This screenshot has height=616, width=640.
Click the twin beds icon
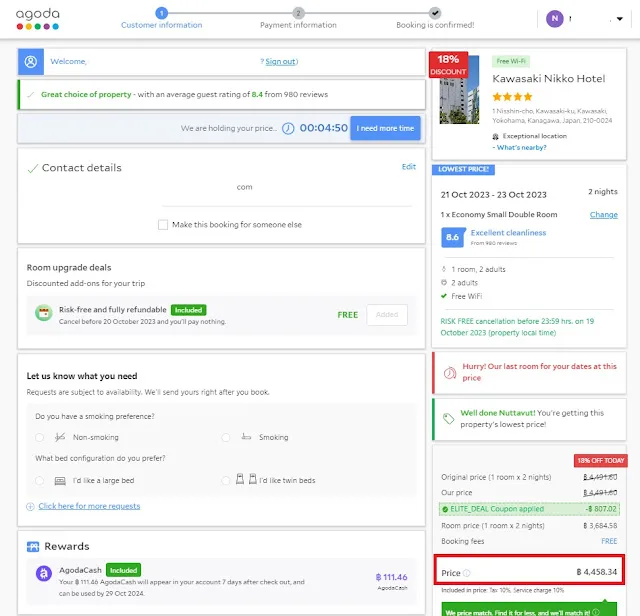point(247,479)
